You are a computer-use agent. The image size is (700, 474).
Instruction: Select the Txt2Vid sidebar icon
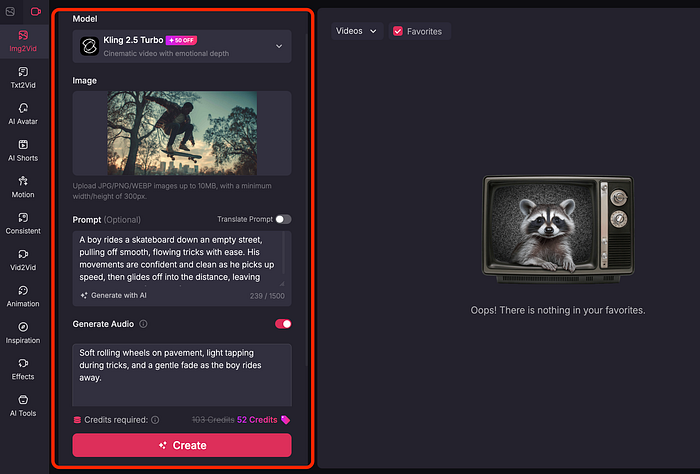click(x=23, y=77)
